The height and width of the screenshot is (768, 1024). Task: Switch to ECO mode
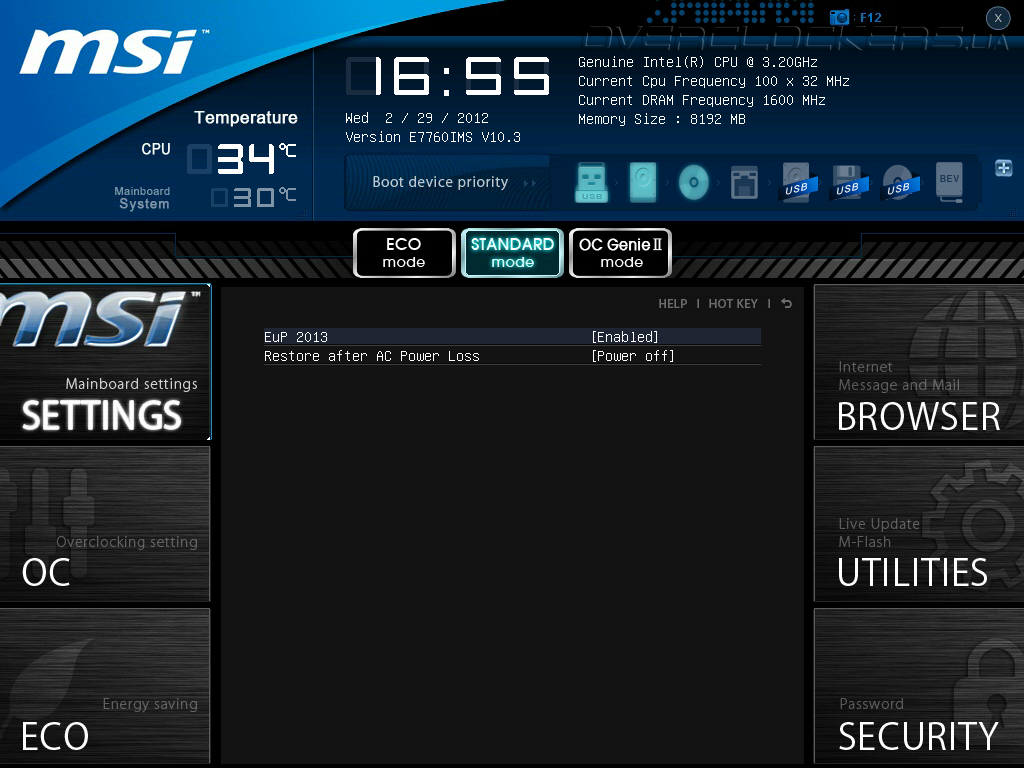point(404,253)
